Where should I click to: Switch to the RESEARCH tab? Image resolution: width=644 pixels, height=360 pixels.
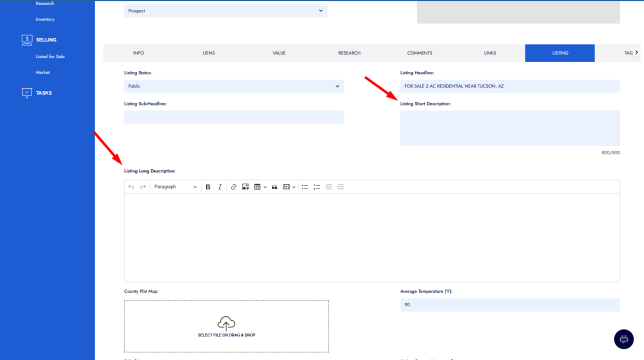[349, 53]
